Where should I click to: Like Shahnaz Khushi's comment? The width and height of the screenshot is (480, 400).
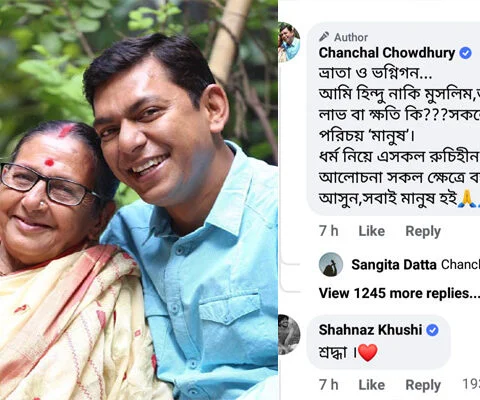(372, 385)
